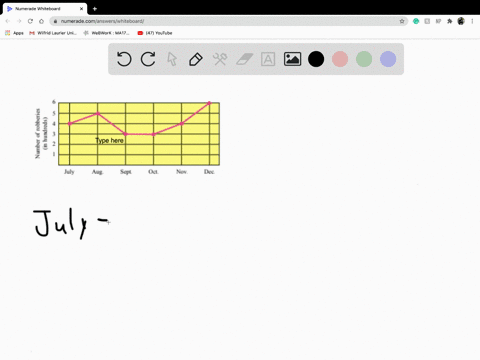Screen dimensions: 480x360
Task: Activate the text box tool
Action: [x=268, y=59]
